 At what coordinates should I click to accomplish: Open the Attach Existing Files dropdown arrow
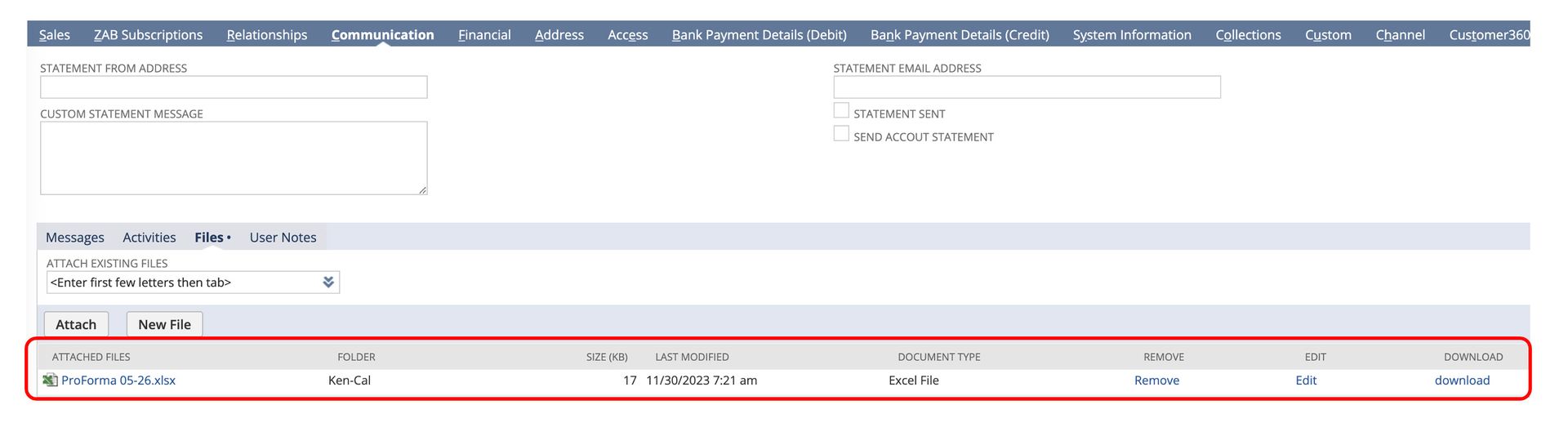click(327, 283)
